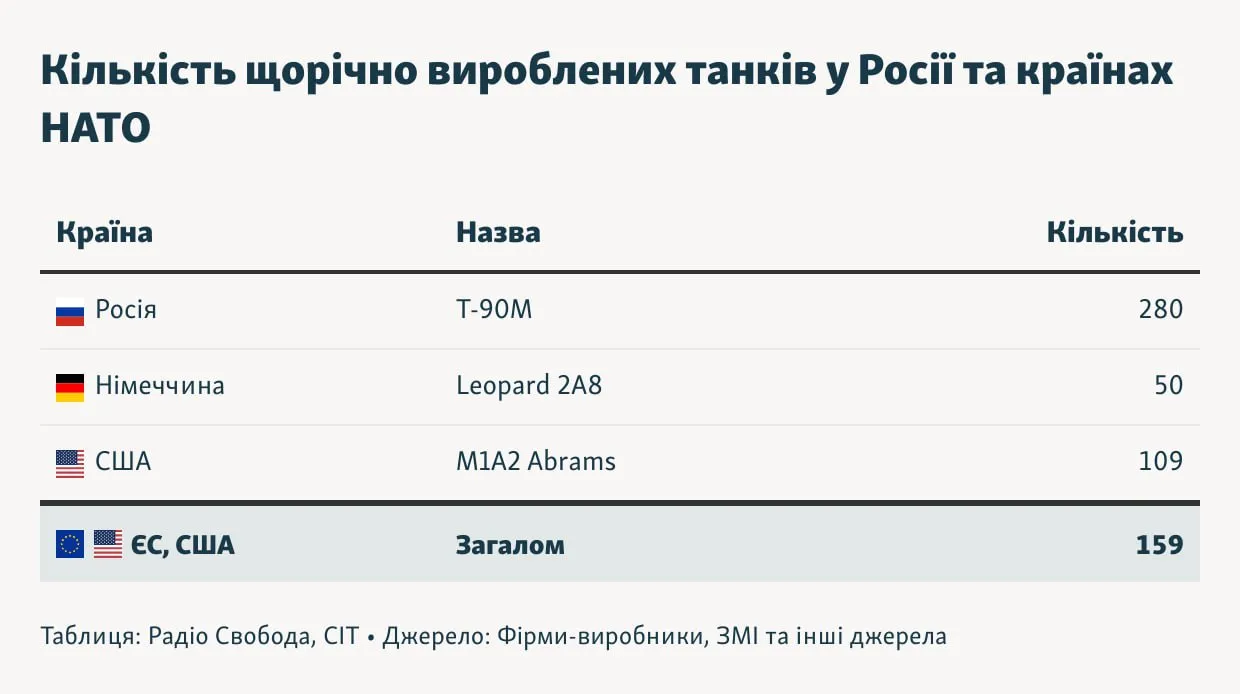
Task: Click the total value 159
Action: pos(1159,545)
